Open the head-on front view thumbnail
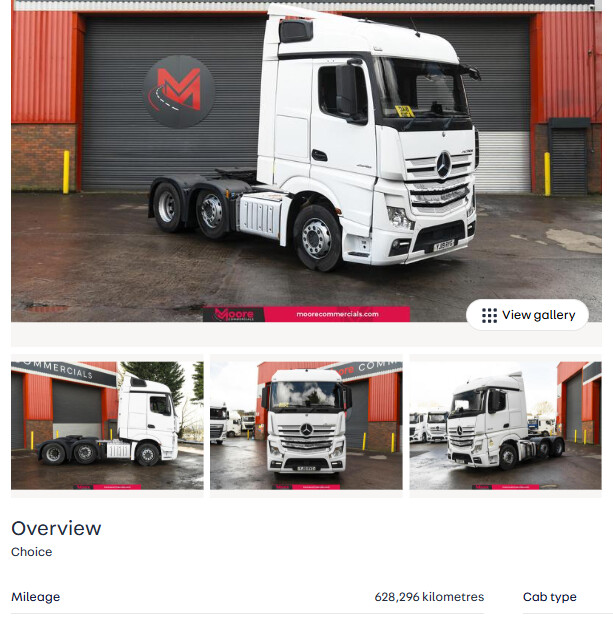Viewport: 613px width, 619px height. pyautogui.click(x=306, y=426)
